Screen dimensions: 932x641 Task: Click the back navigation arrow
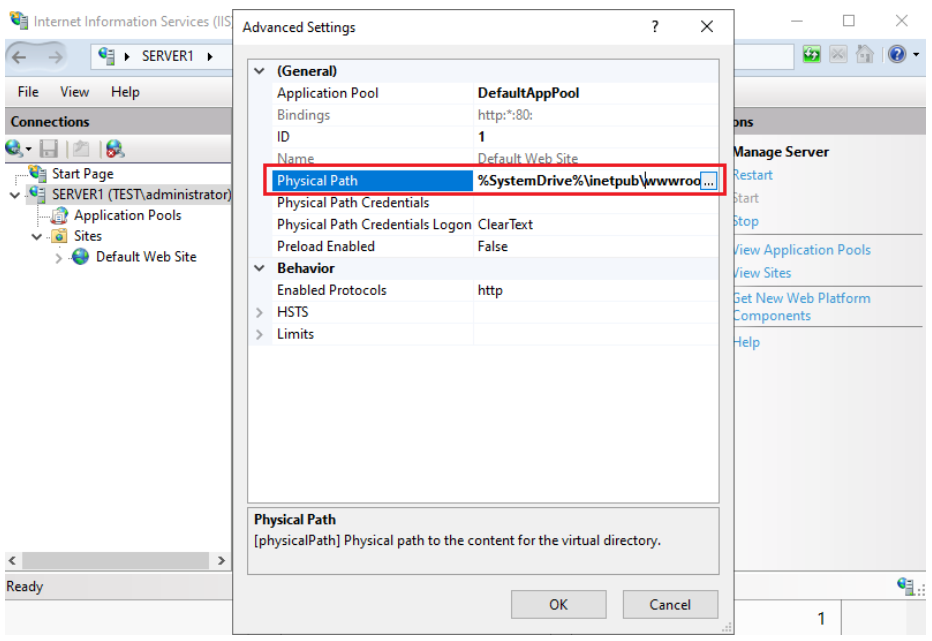[21, 57]
